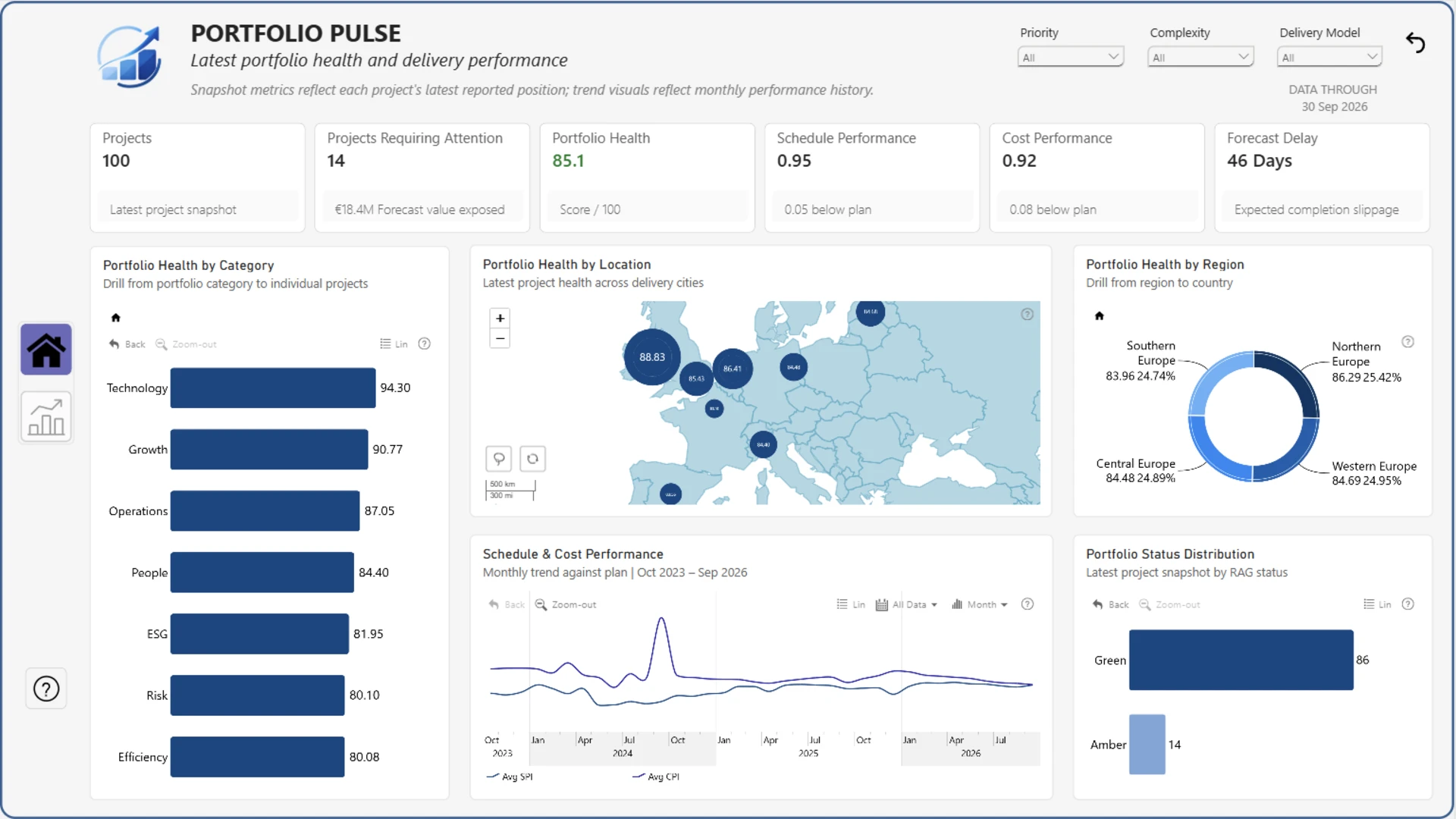Click the Portfolio Health 85.1 value
Image resolution: width=1456 pixels, height=819 pixels.
(x=568, y=161)
